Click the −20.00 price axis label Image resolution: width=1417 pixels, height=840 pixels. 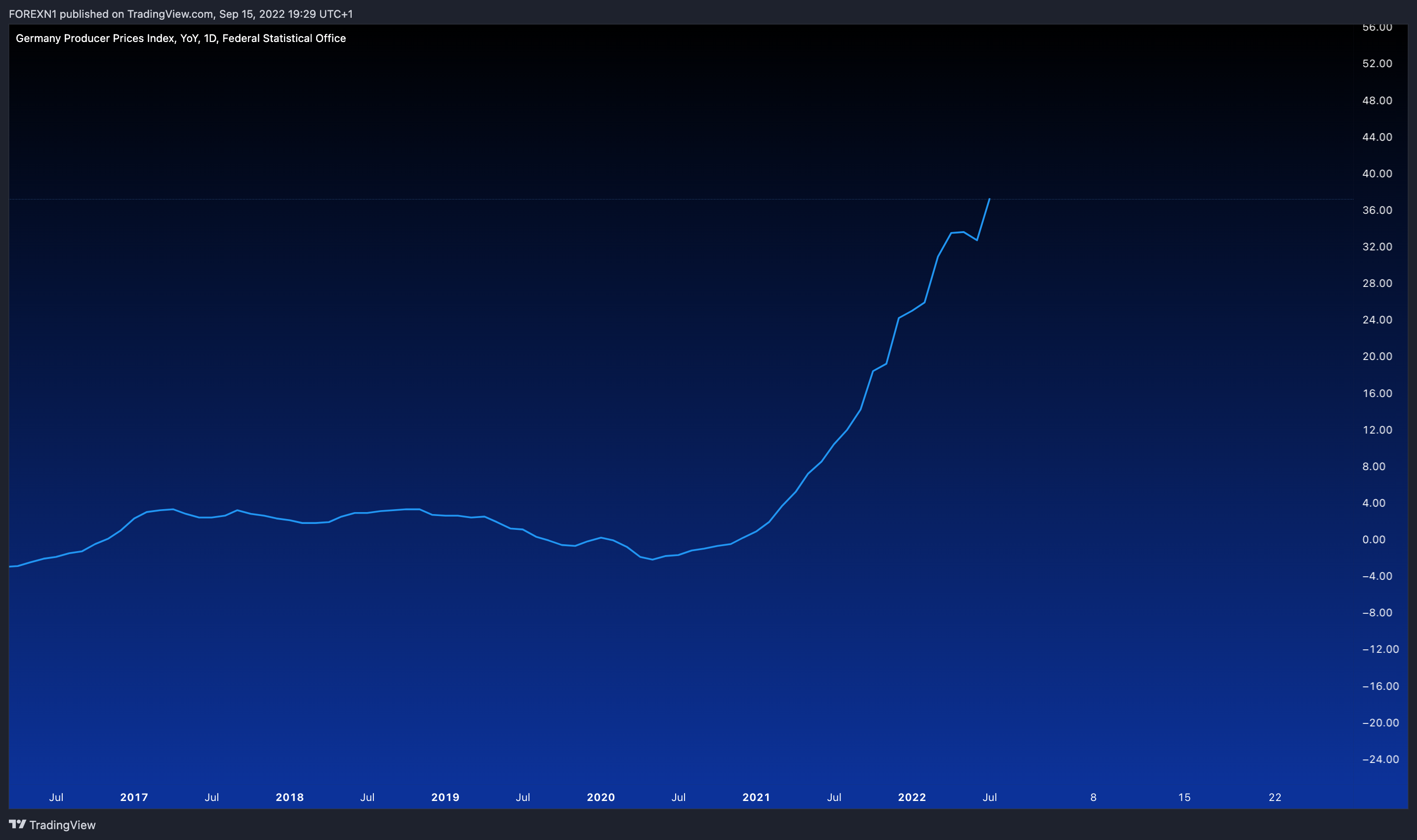(x=1380, y=723)
